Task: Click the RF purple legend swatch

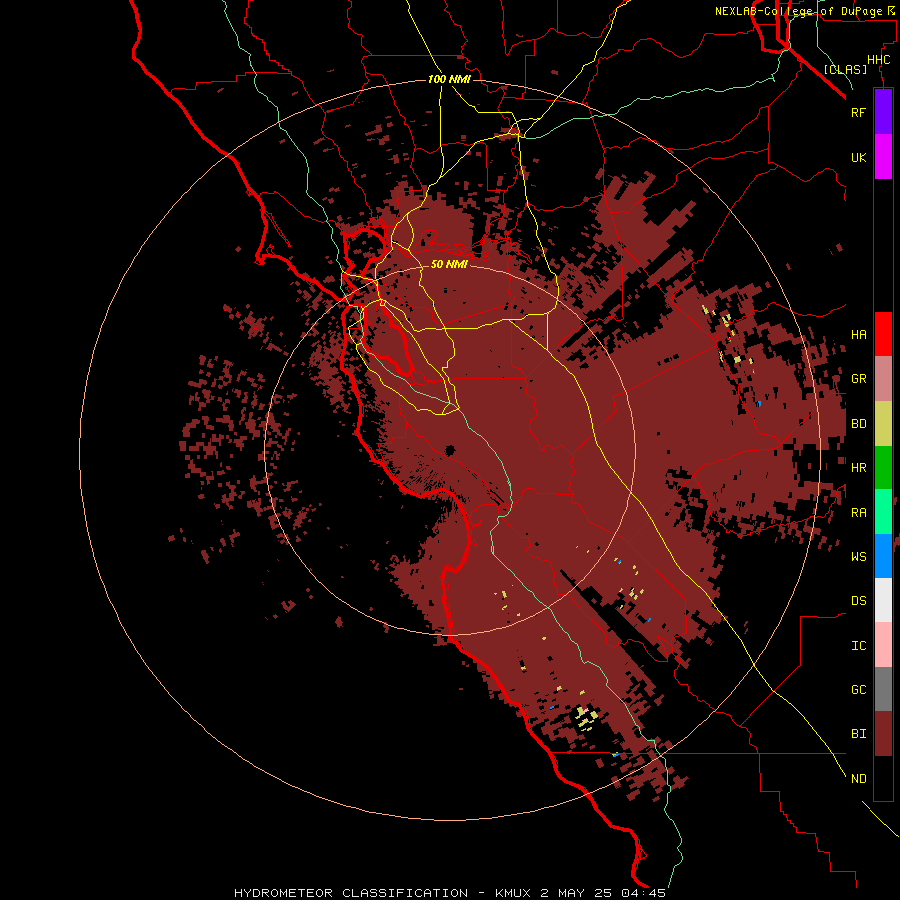Action: coord(883,111)
